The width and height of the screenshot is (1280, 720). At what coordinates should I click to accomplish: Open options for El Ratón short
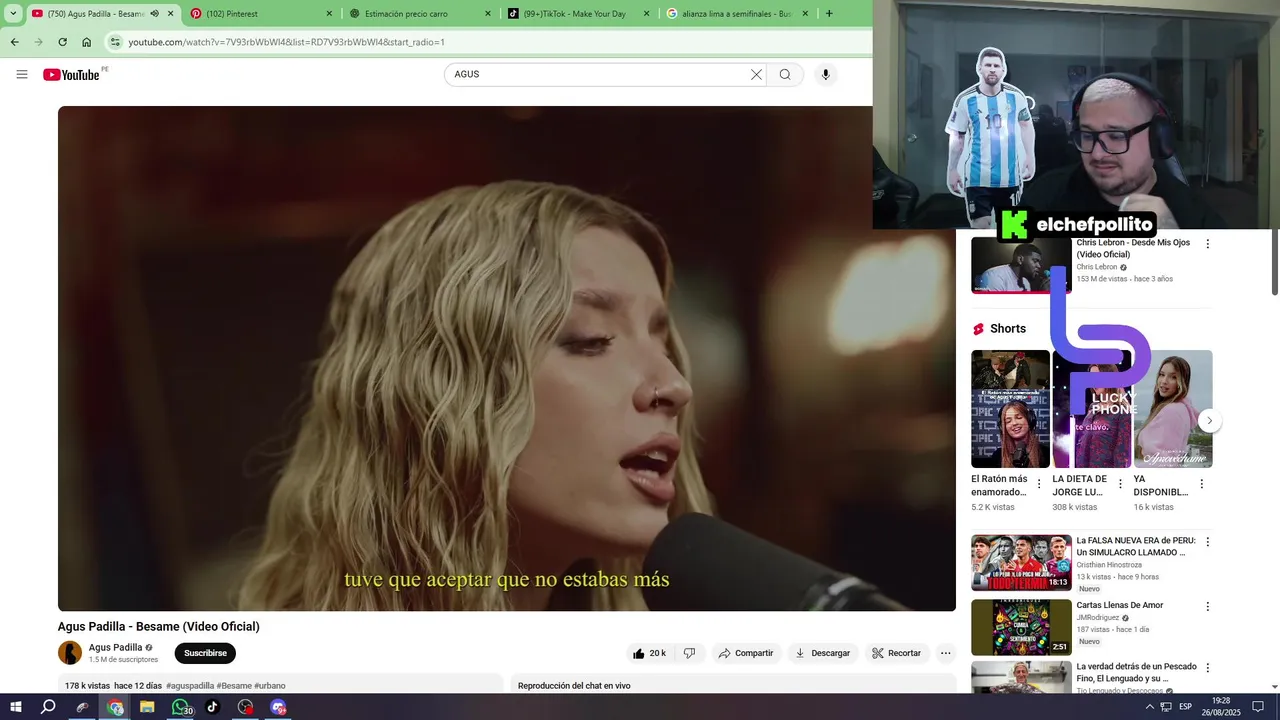pyautogui.click(x=1038, y=484)
